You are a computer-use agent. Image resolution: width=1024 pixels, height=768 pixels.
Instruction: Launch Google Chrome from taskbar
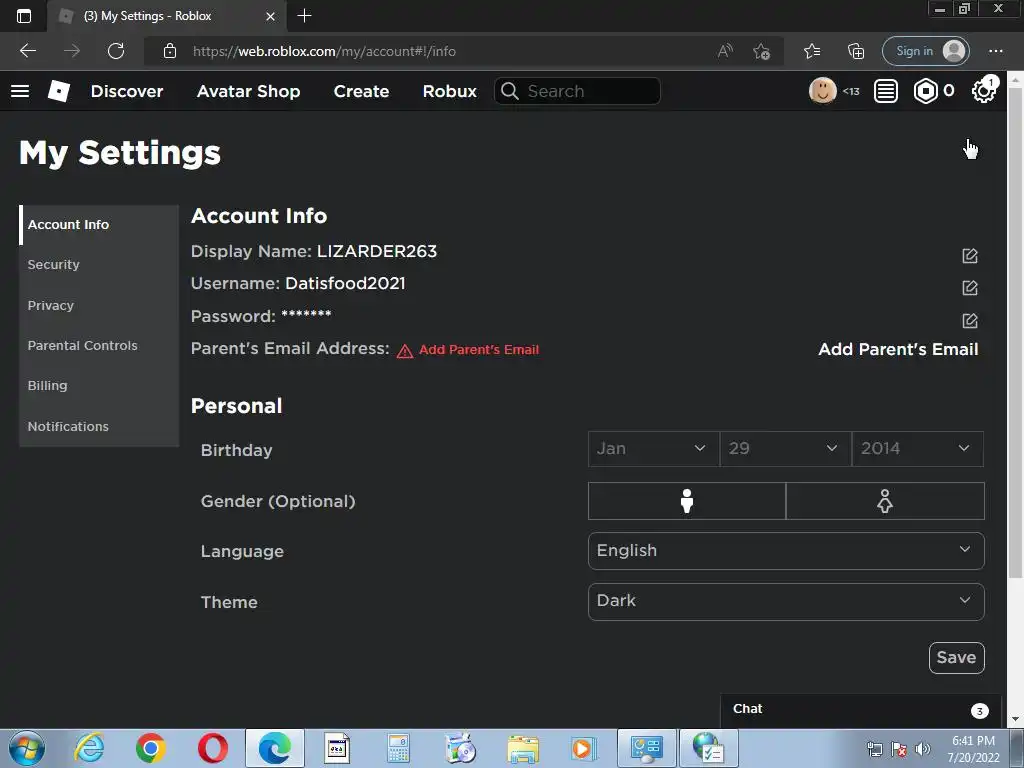[151, 748]
